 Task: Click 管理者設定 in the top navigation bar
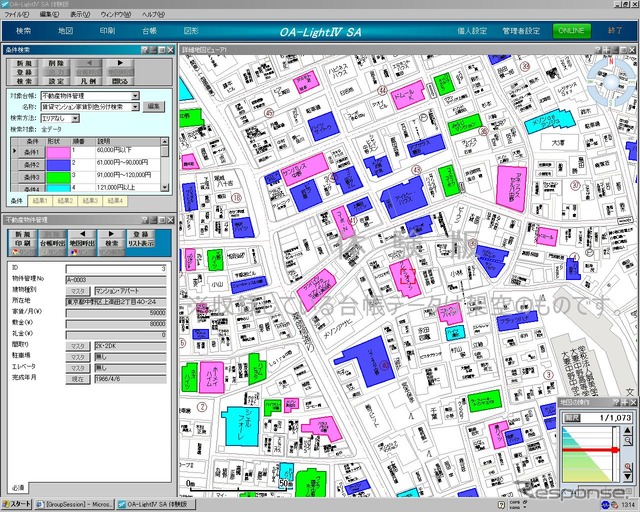point(521,31)
